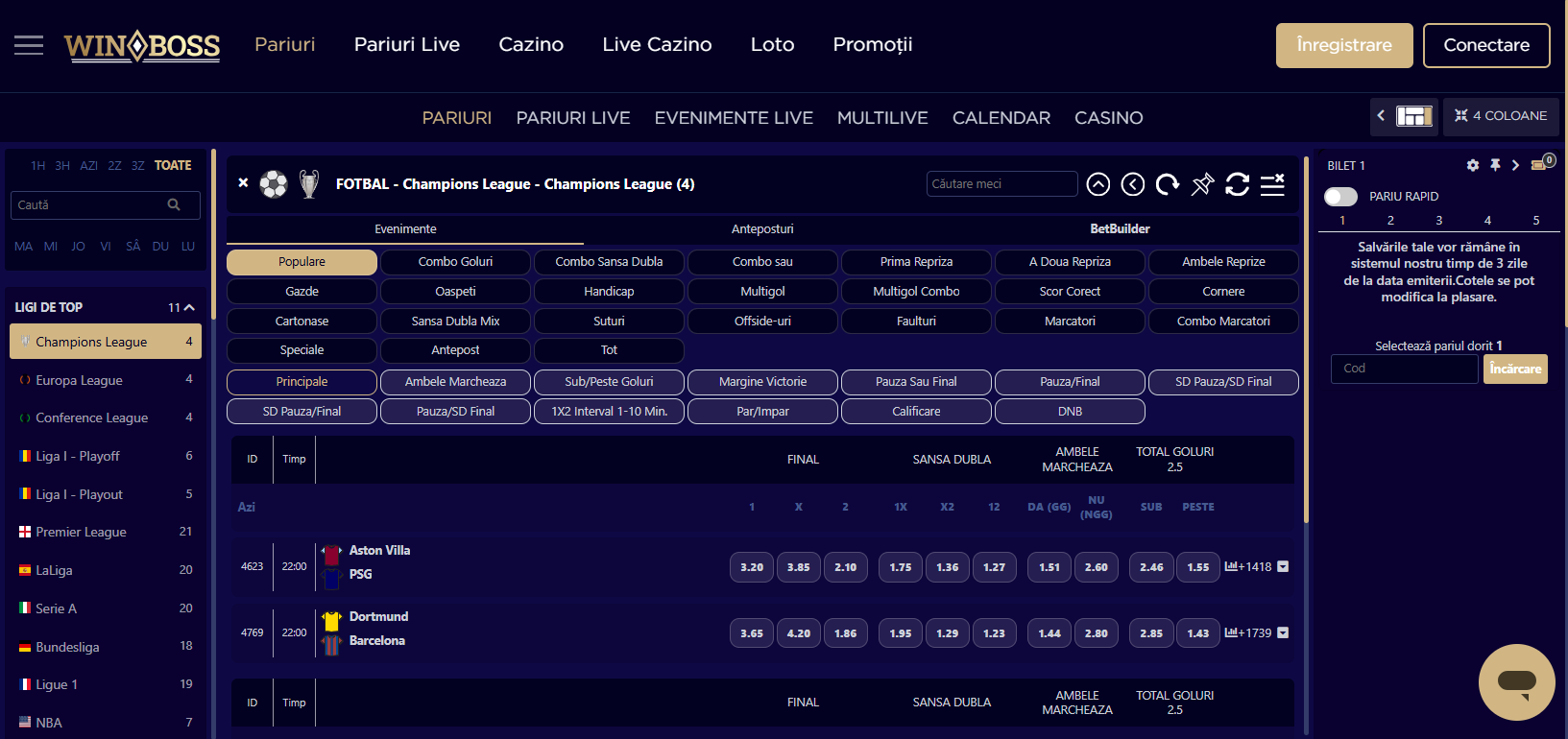
Task: Switch to the Antepoturi tab
Action: [x=762, y=229]
